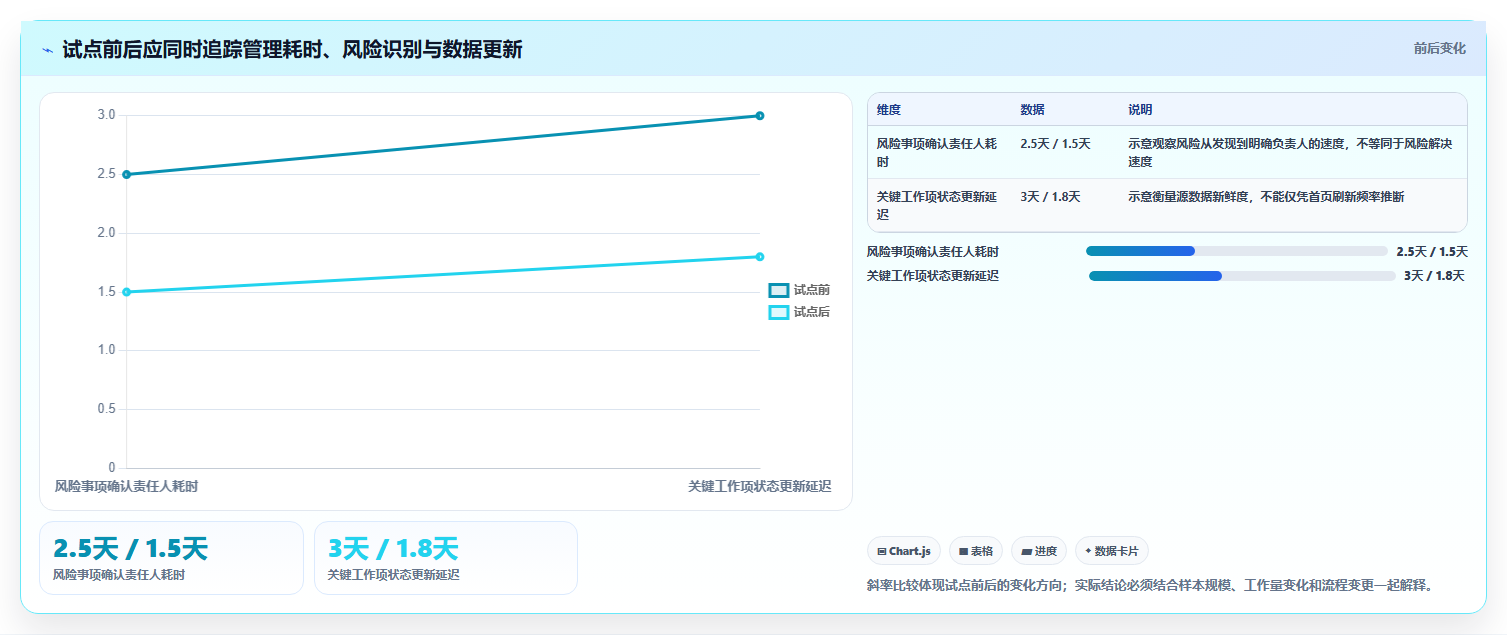Image resolution: width=1507 pixels, height=635 pixels.
Task: Click 试点前 data point at 2.5
Action: pyautogui.click(x=126, y=174)
